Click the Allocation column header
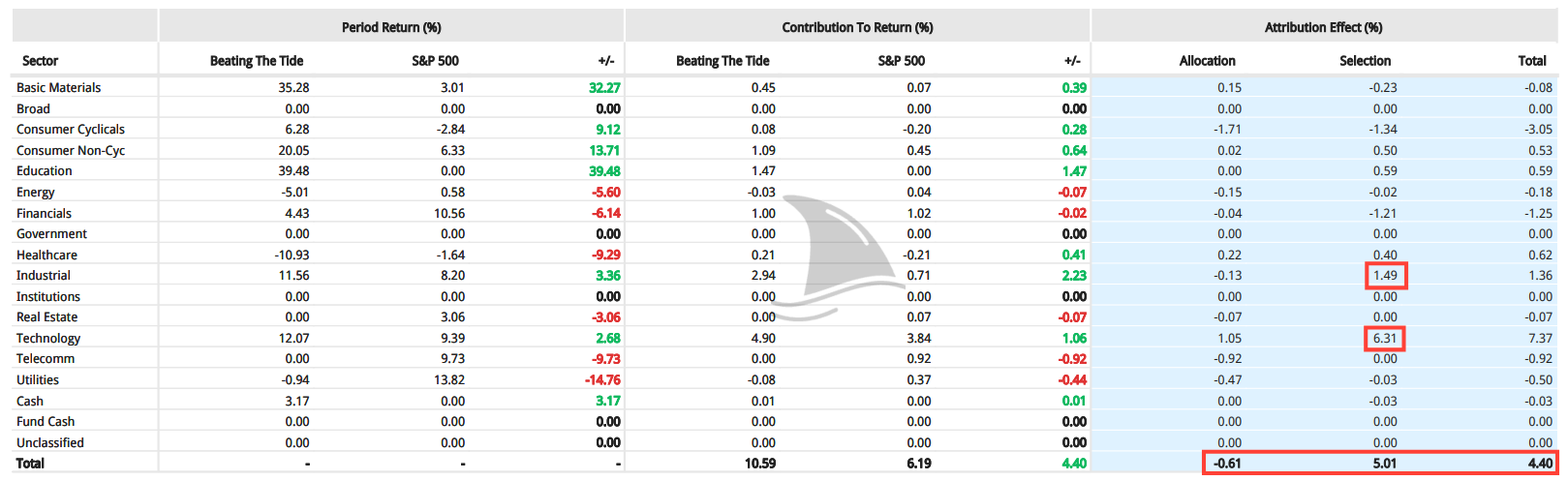The image size is (1568, 481). 1207,61
